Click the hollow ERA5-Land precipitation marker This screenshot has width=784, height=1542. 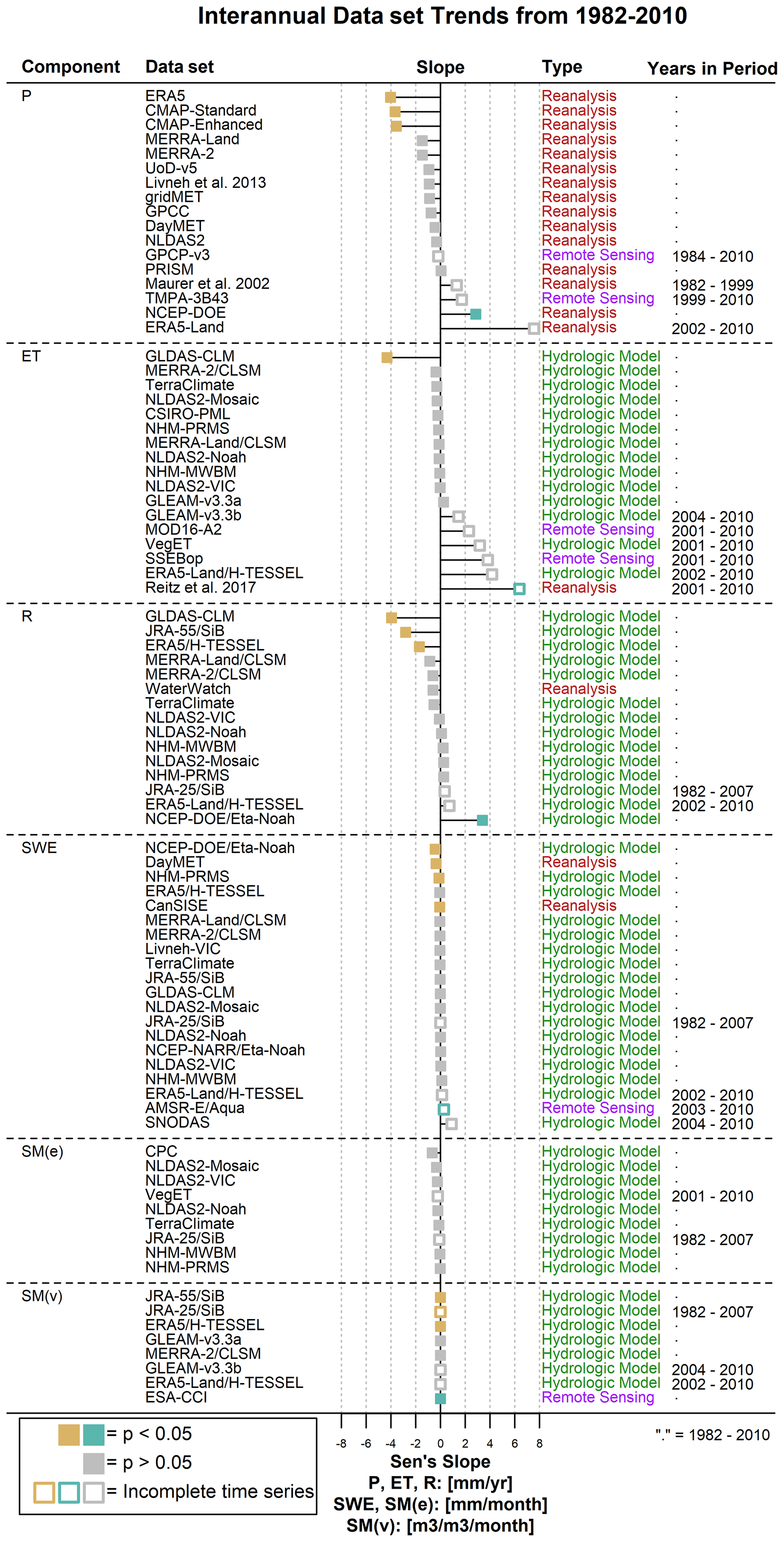point(533,329)
